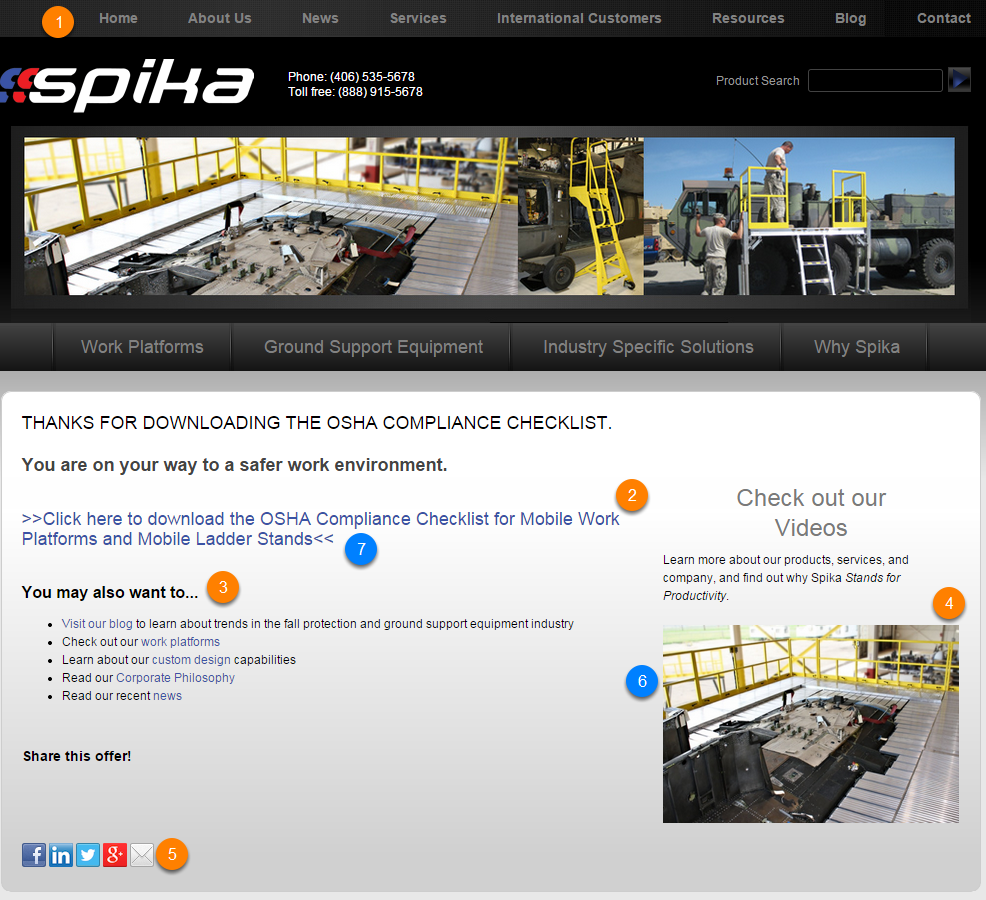Click the phone number (406) 535-5678
Image resolution: width=986 pixels, height=900 pixels.
[x=372, y=77]
